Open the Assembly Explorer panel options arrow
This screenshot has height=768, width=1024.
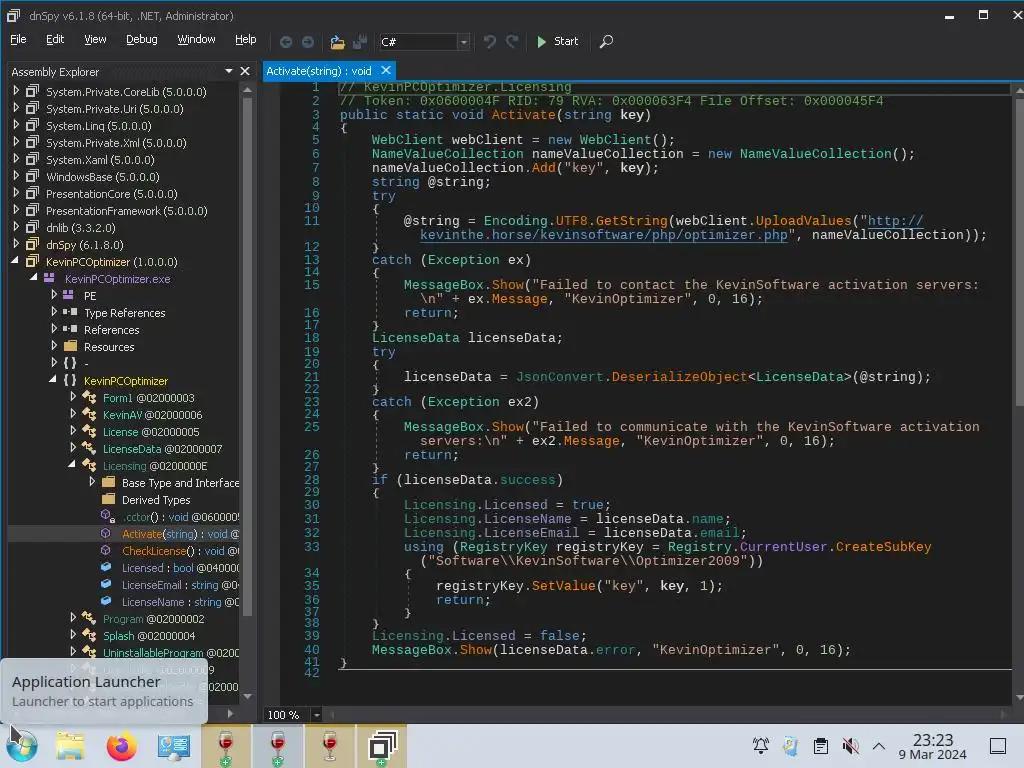229,71
